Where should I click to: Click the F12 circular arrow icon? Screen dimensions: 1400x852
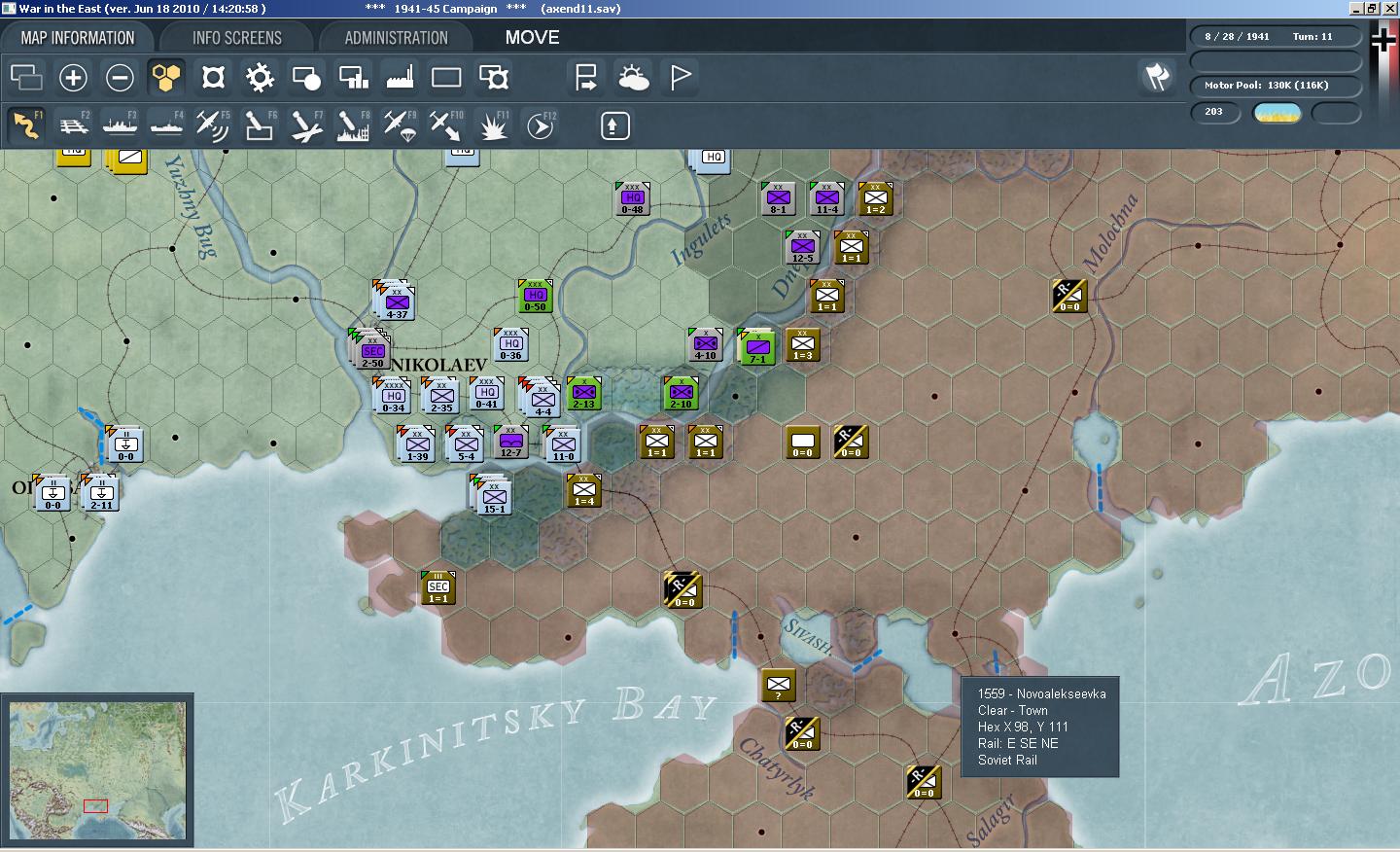[540, 124]
